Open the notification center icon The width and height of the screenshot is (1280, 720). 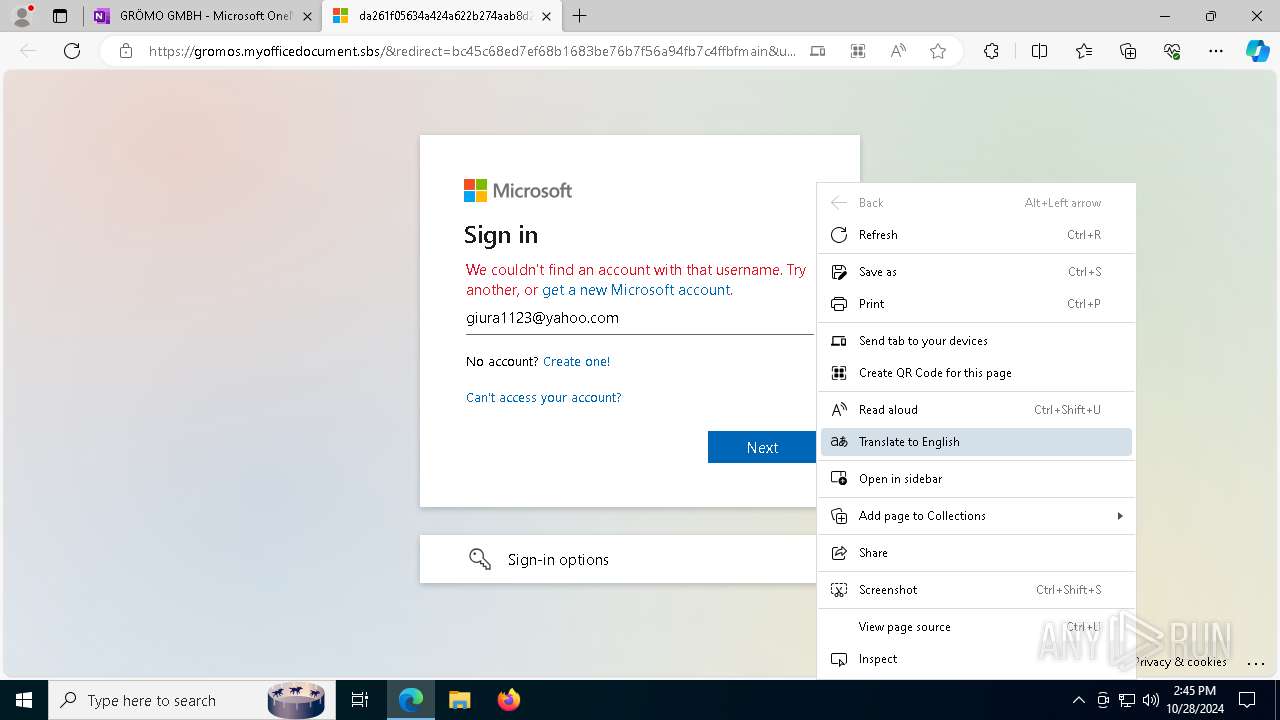pyautogui.click(x=1247, y=700)
